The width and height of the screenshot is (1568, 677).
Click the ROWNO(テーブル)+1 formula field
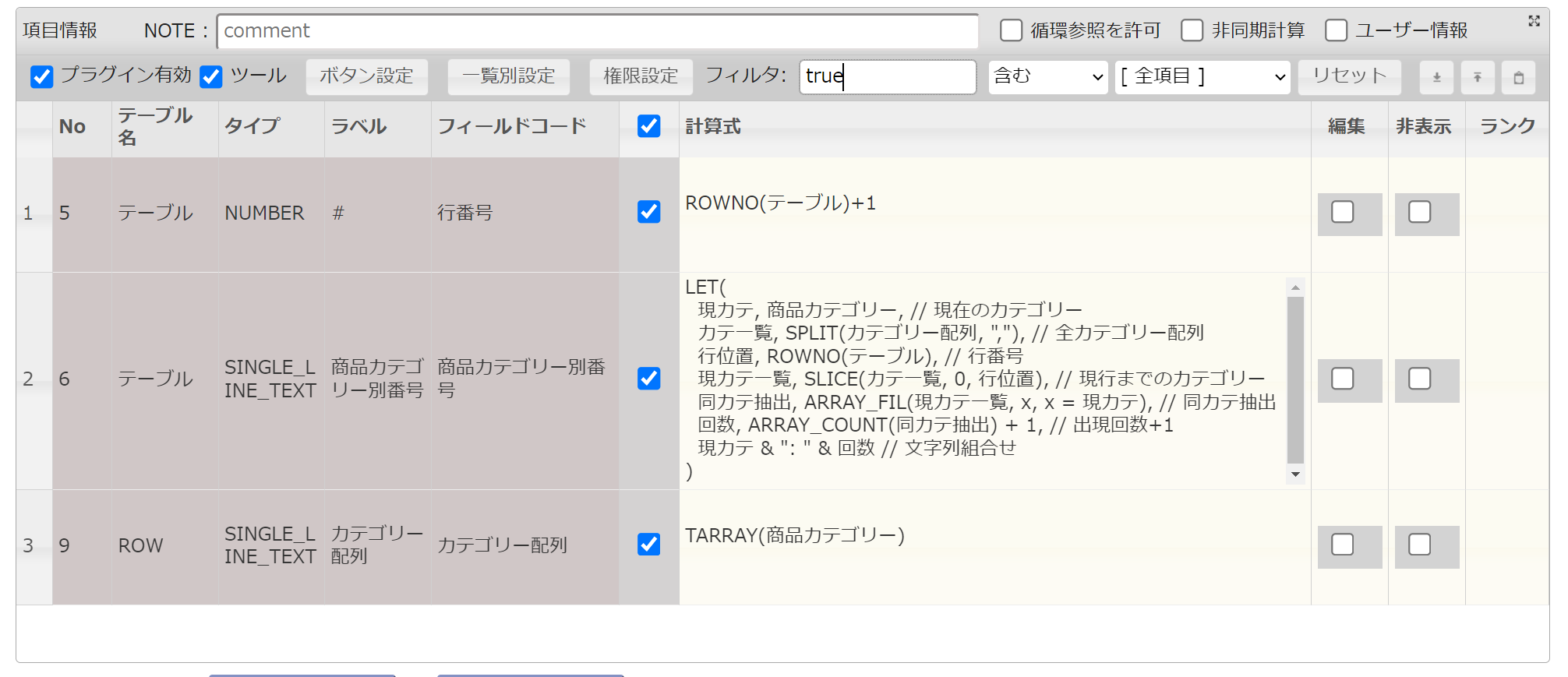click(x=994, y=214)
